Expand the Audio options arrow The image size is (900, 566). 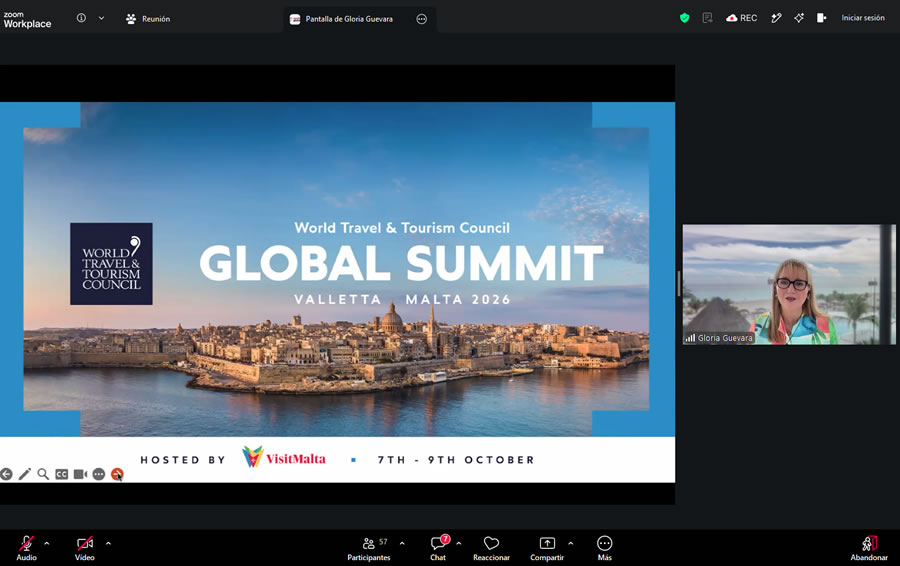(x=46, y=543)
